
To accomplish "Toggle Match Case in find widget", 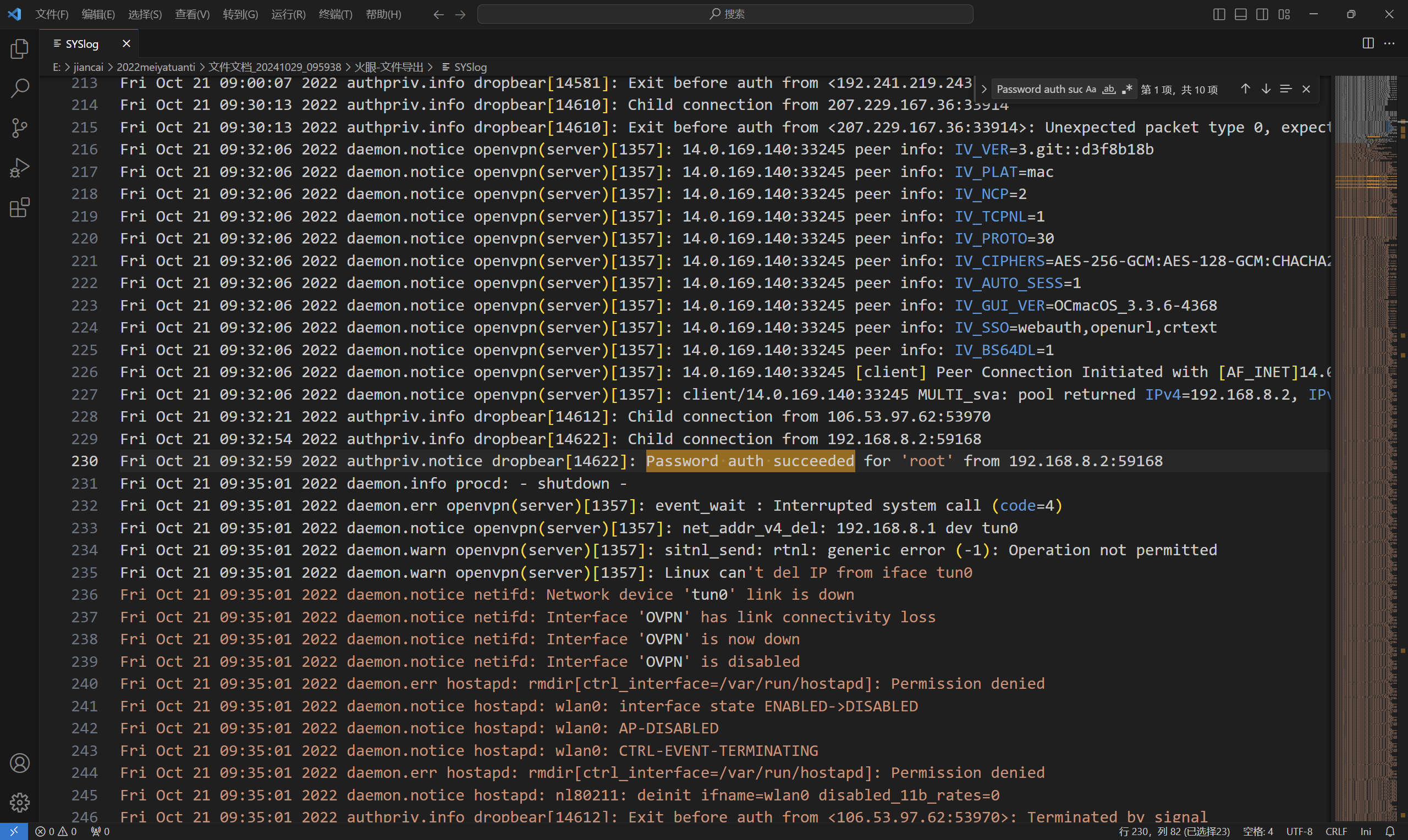I will click(x=1091, y=89).
